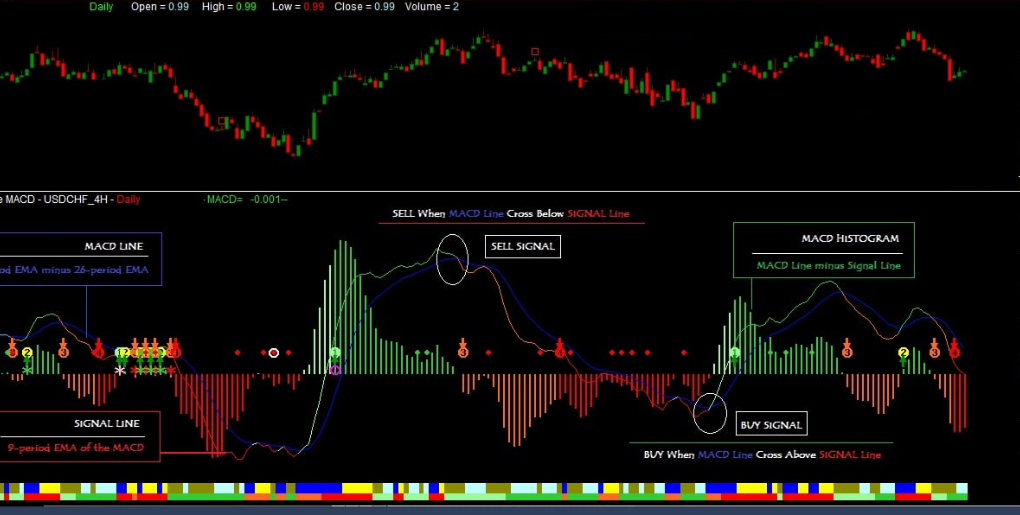This screenshot has height=515, width=1020.
Task: Click the MACD HISTOGRAM heading
Action: (850, 239)
